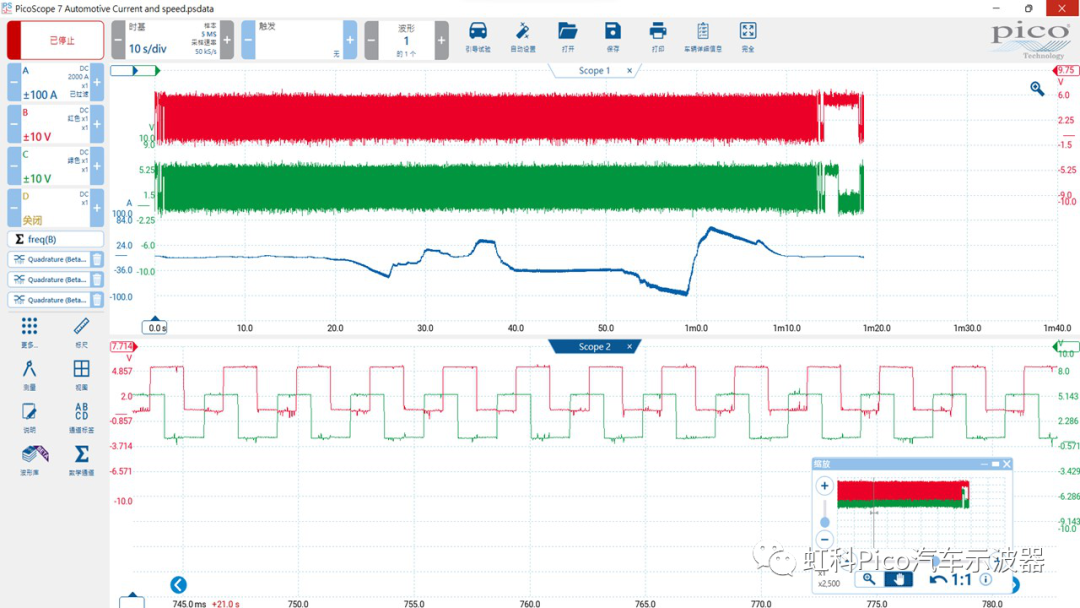Select the magnifier zoom mode button
Viewport: 1080px width, 608px height.
pyautogui.click(x=869, y=579)
